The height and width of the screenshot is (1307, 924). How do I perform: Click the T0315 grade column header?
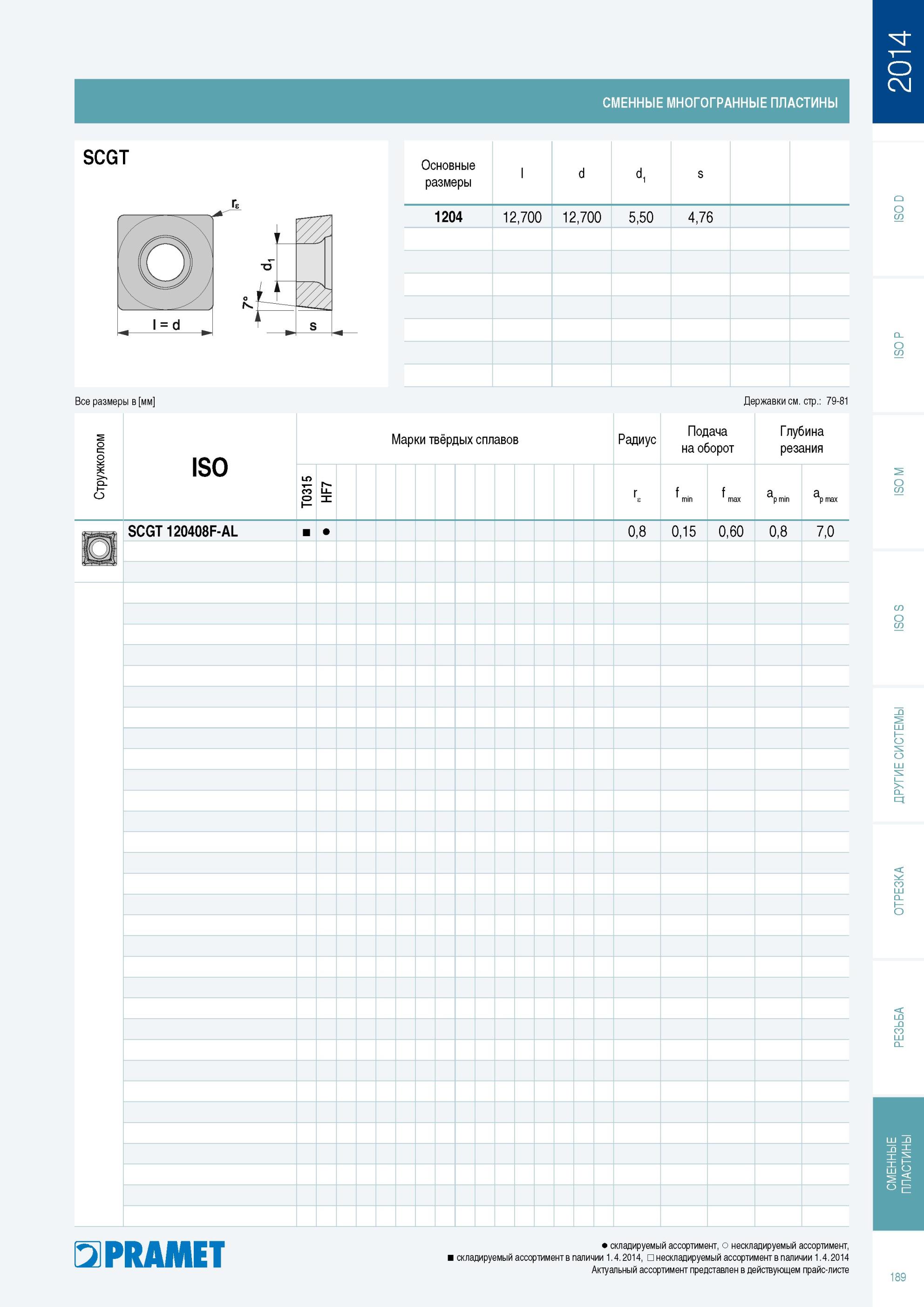[306, 491]
